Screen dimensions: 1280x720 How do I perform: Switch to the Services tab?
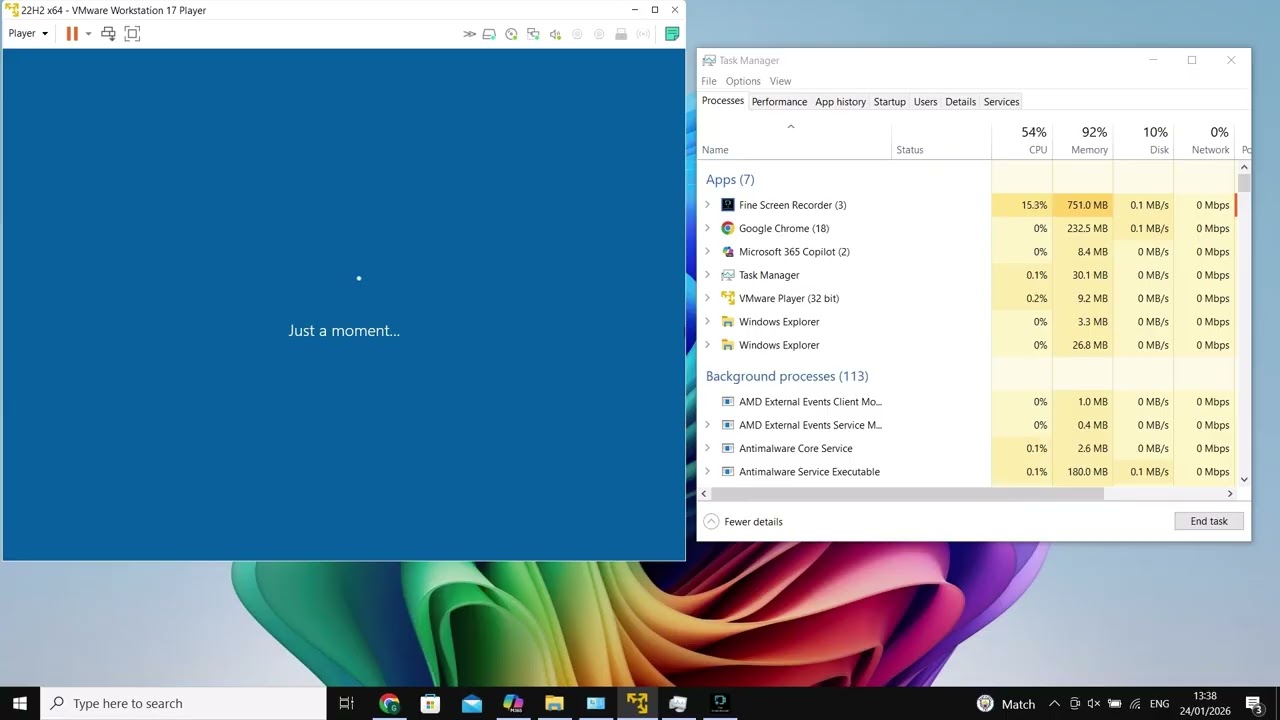[1001, 102]
